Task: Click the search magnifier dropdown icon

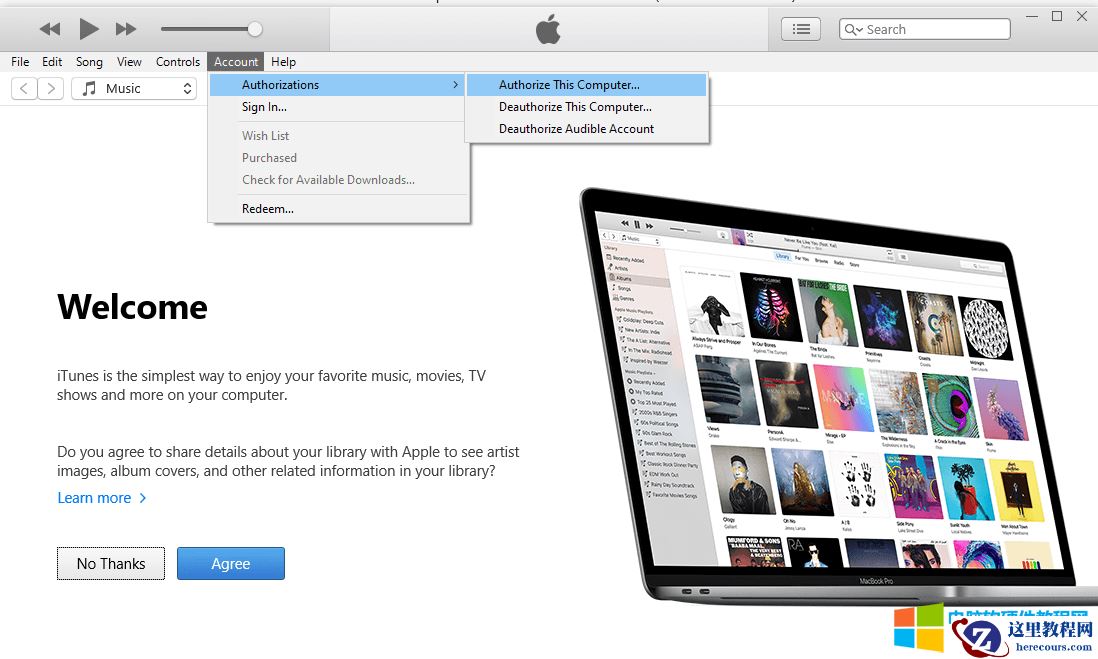Action: pos(853,29)
